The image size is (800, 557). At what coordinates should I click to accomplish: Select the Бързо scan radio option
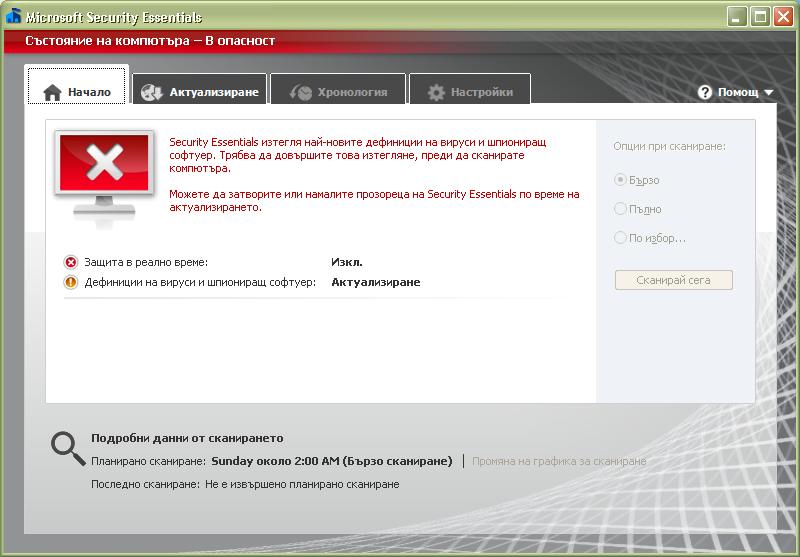(x=620, y=180)
